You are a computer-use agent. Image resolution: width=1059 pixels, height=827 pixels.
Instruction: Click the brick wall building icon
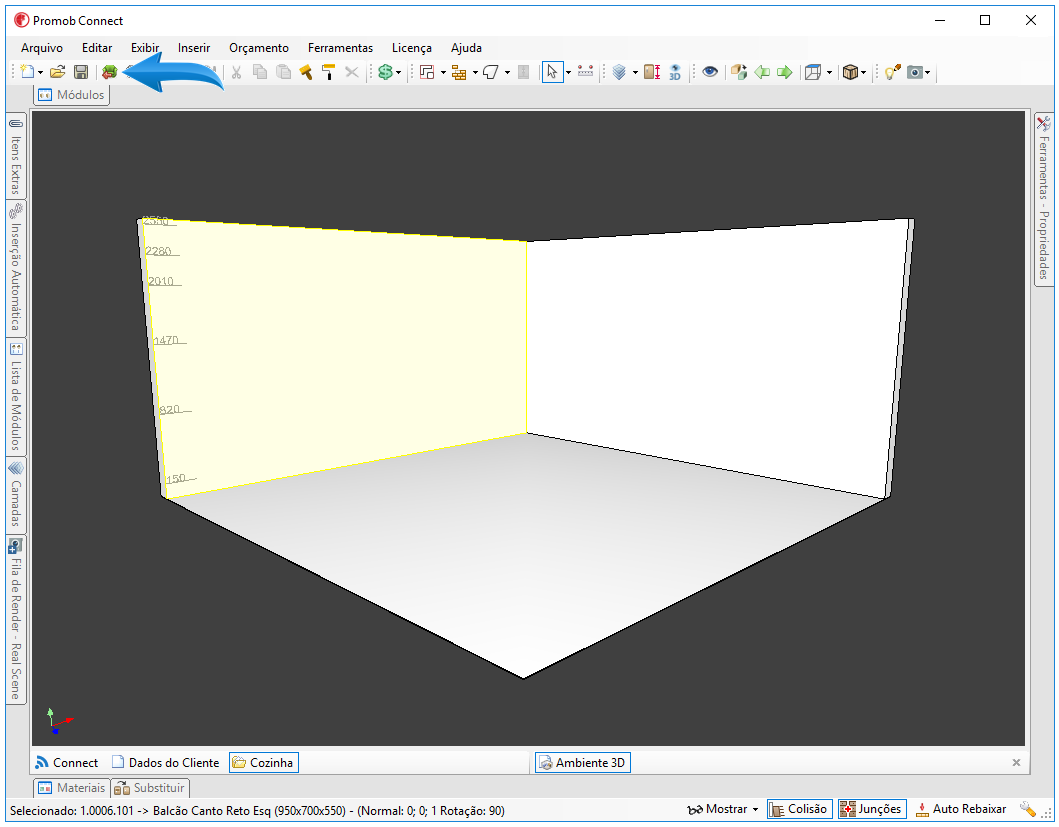pyautogui.click(x=459, y=72)
